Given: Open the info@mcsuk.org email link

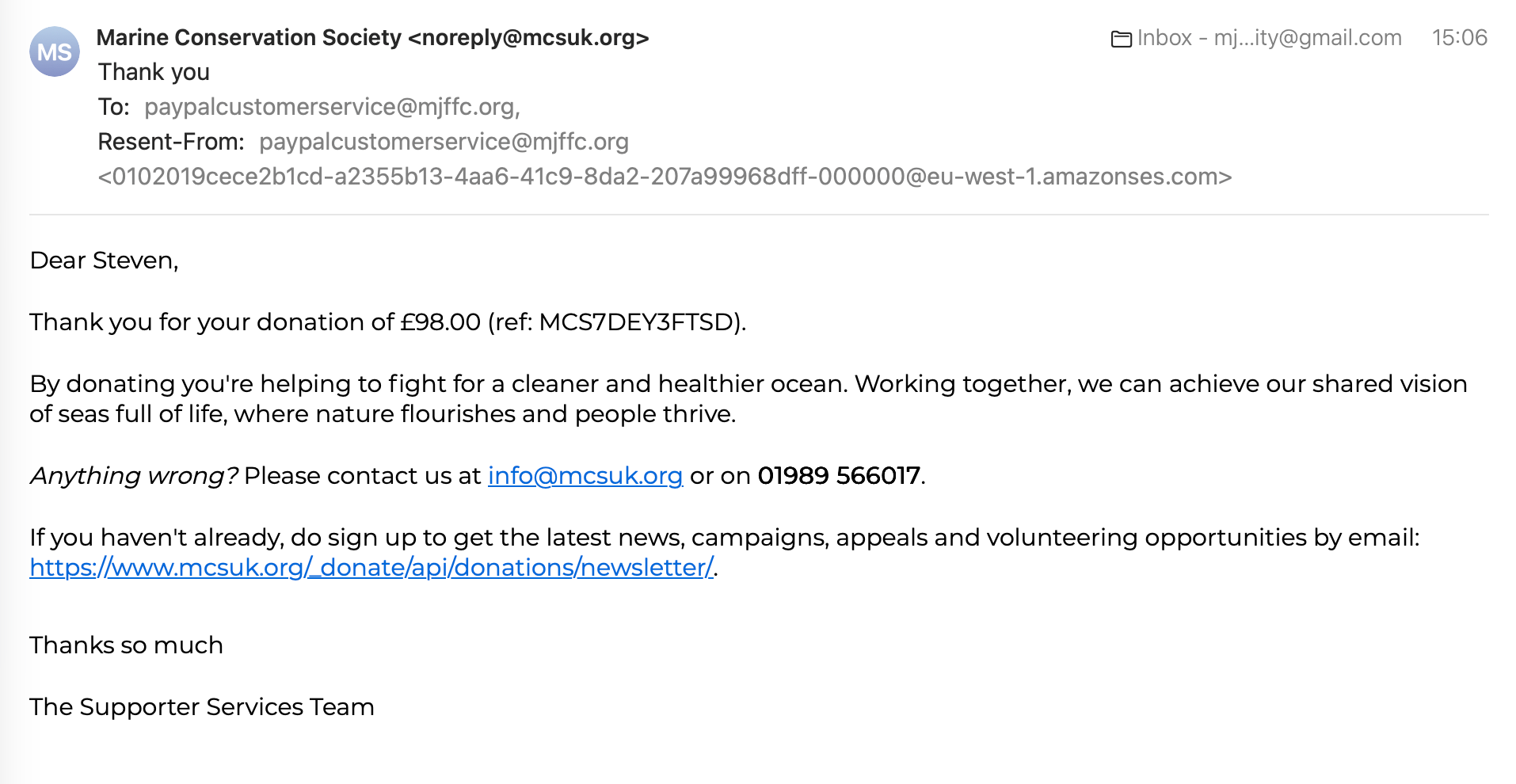Looking at the screenshot, I should point(585,475).
